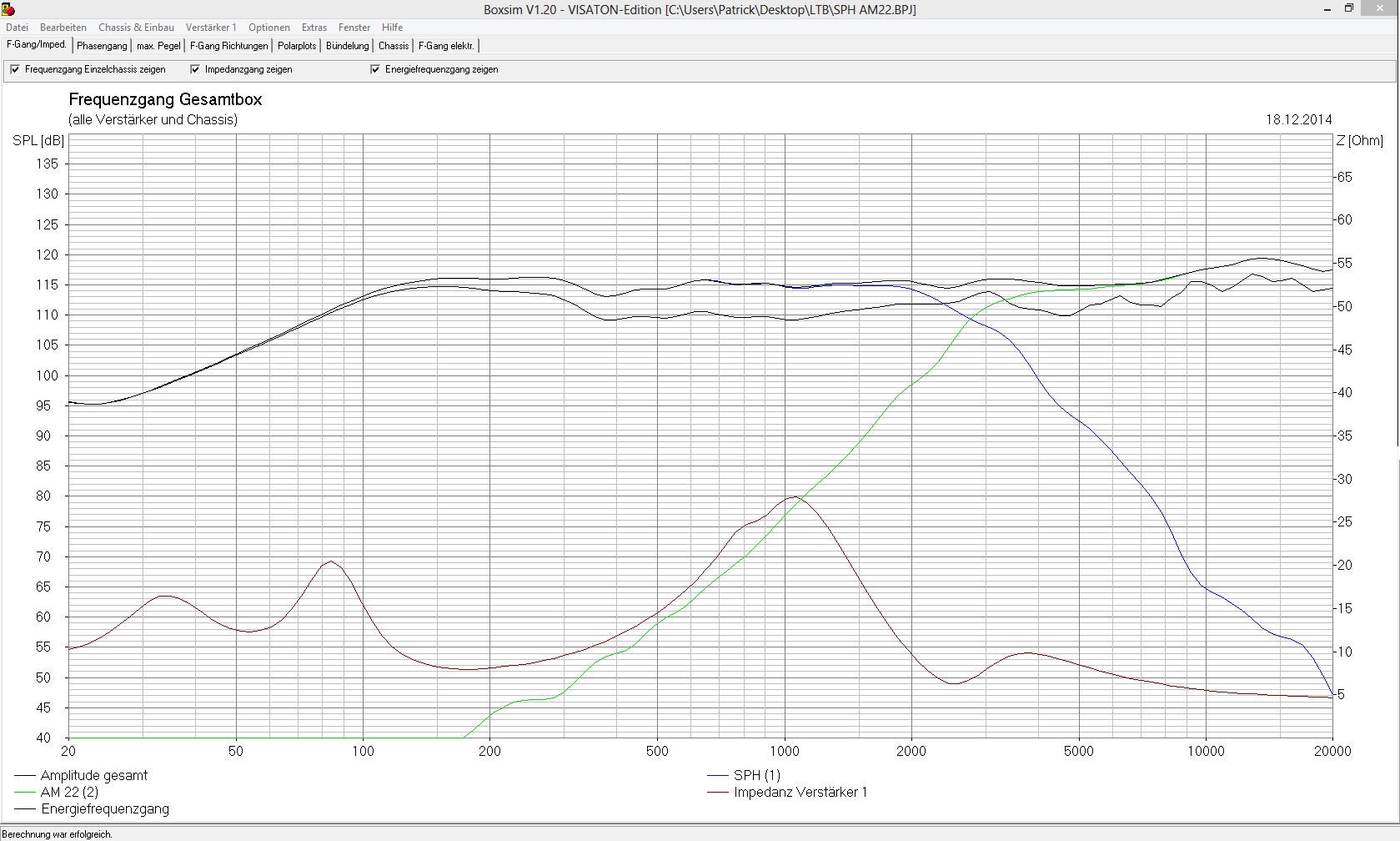
Task: Click the Boxsim app icon in title bar
Action: point(8,9)
